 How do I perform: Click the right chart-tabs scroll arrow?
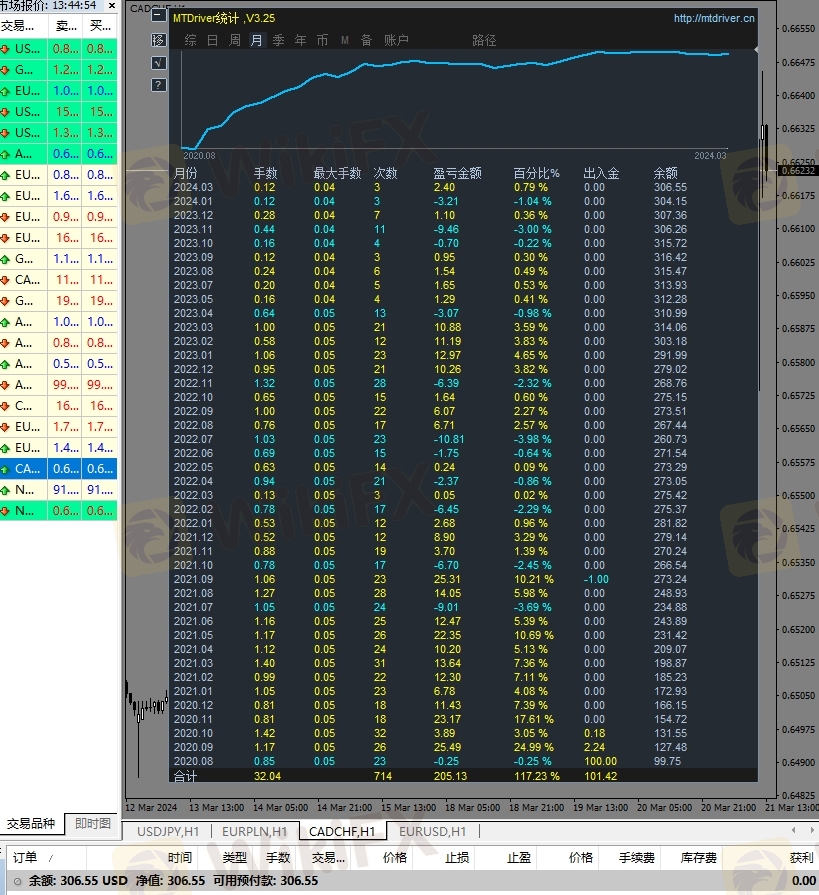(812, 831)
